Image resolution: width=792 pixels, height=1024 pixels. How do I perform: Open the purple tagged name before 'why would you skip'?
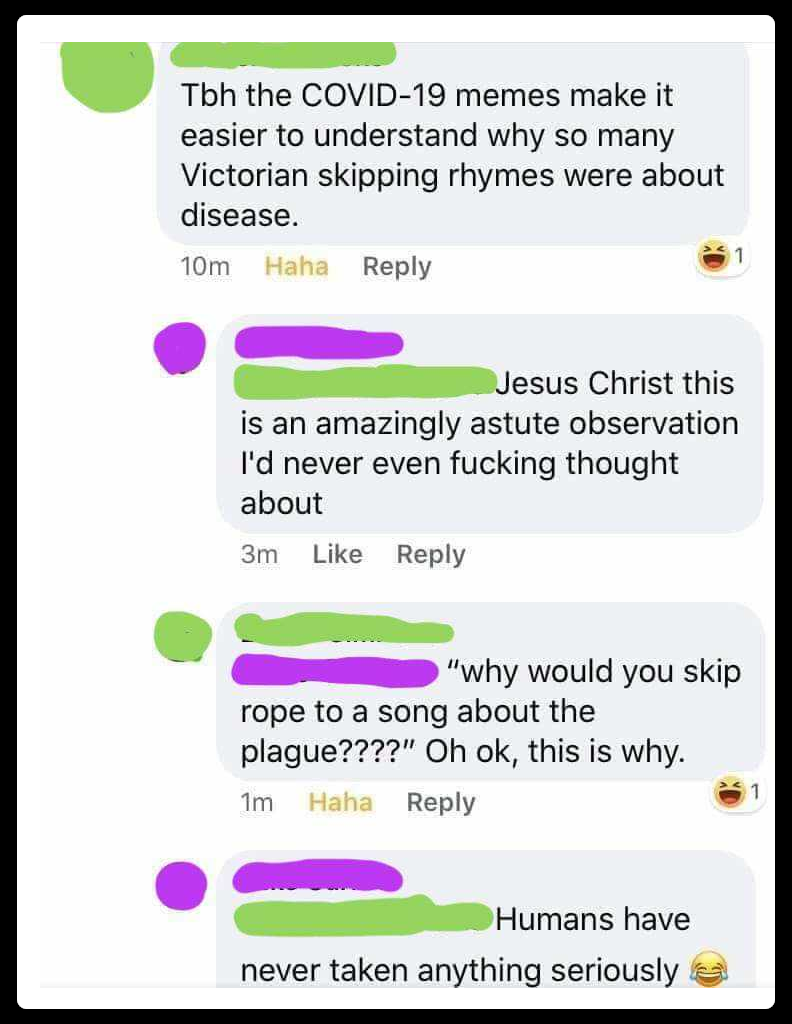335,671
